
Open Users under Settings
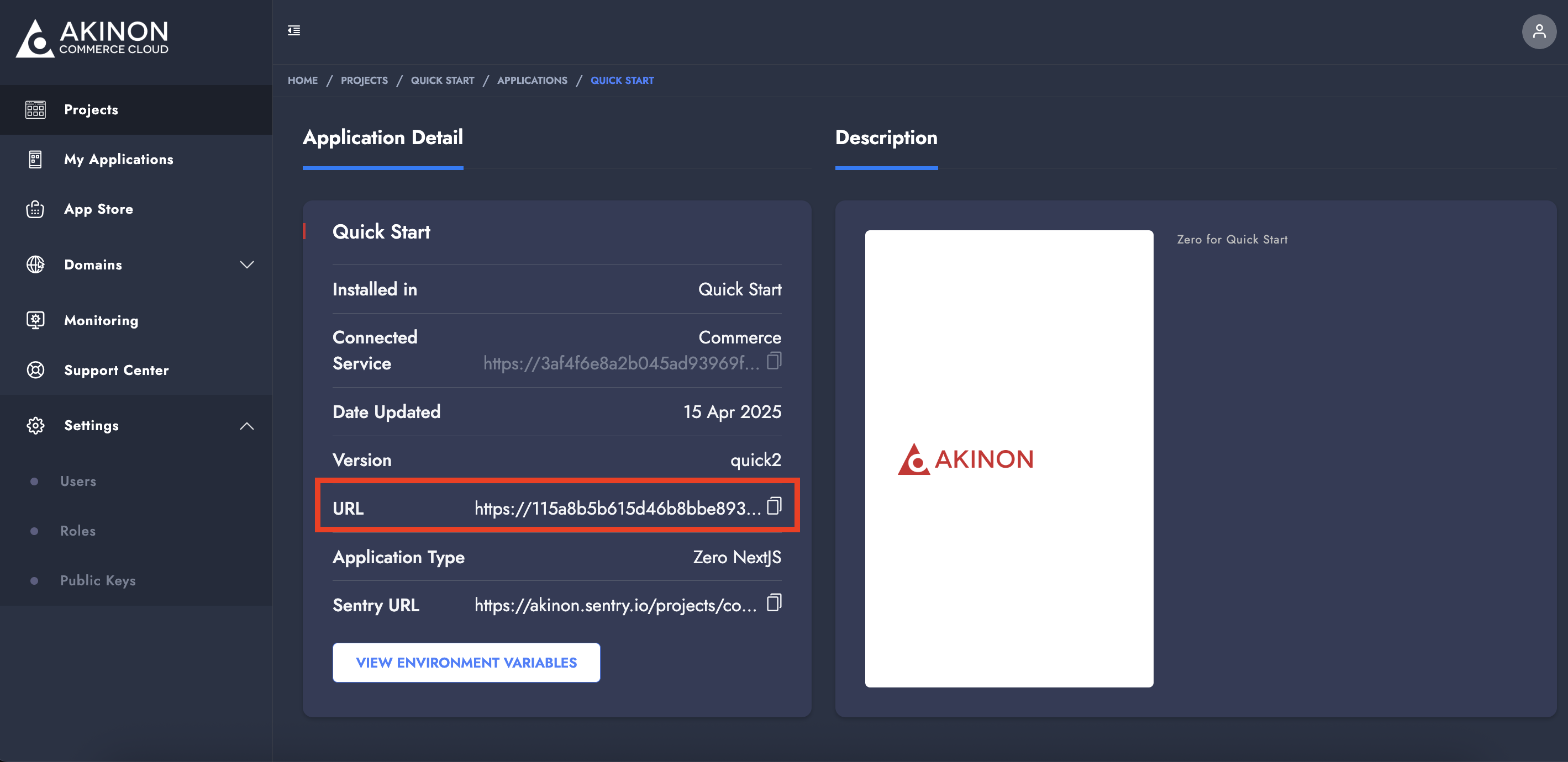coord(78,481)
